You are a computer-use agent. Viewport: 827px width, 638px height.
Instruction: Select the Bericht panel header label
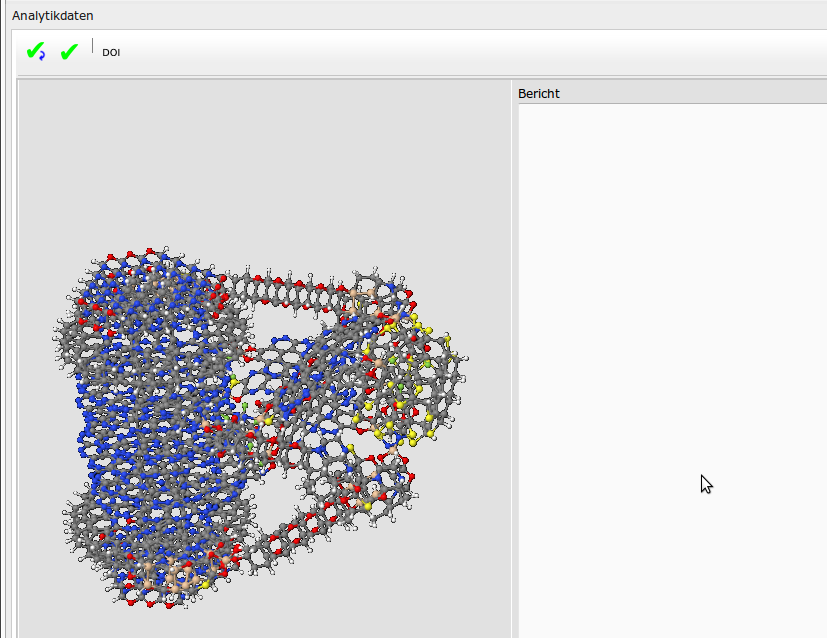pos(539,94)
